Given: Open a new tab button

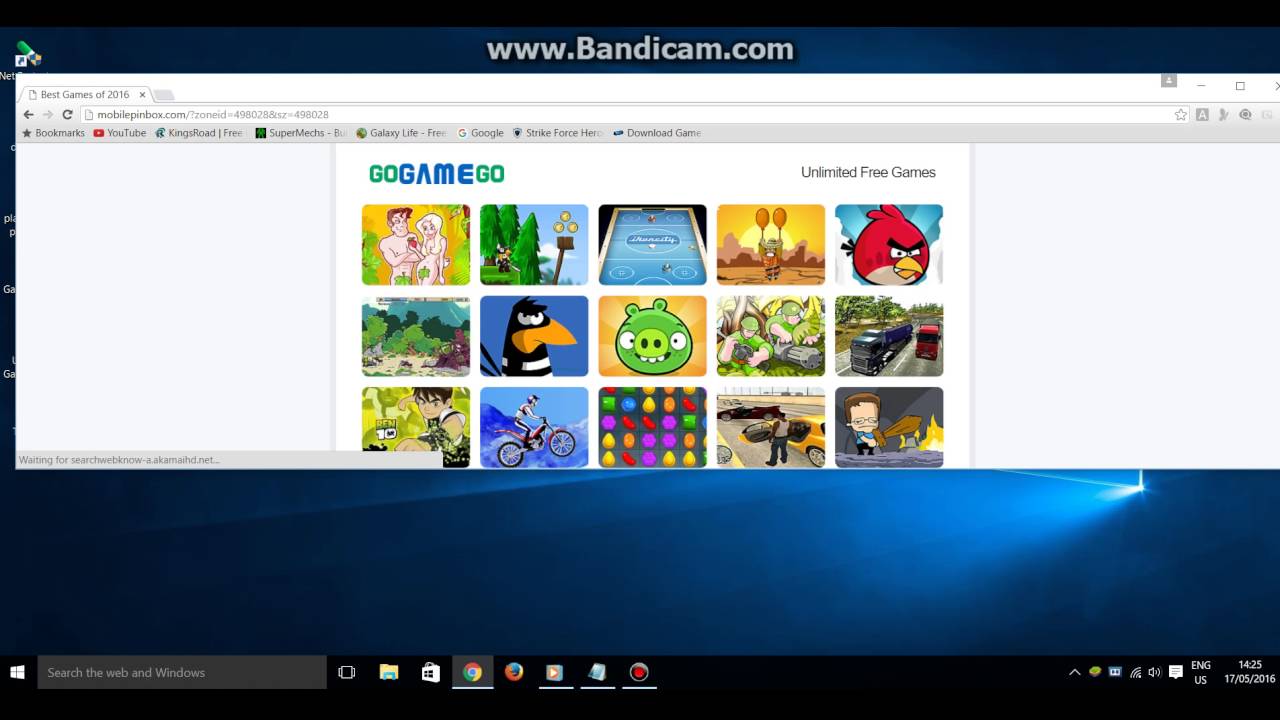Looking at the screenshot, I should 164,95.
